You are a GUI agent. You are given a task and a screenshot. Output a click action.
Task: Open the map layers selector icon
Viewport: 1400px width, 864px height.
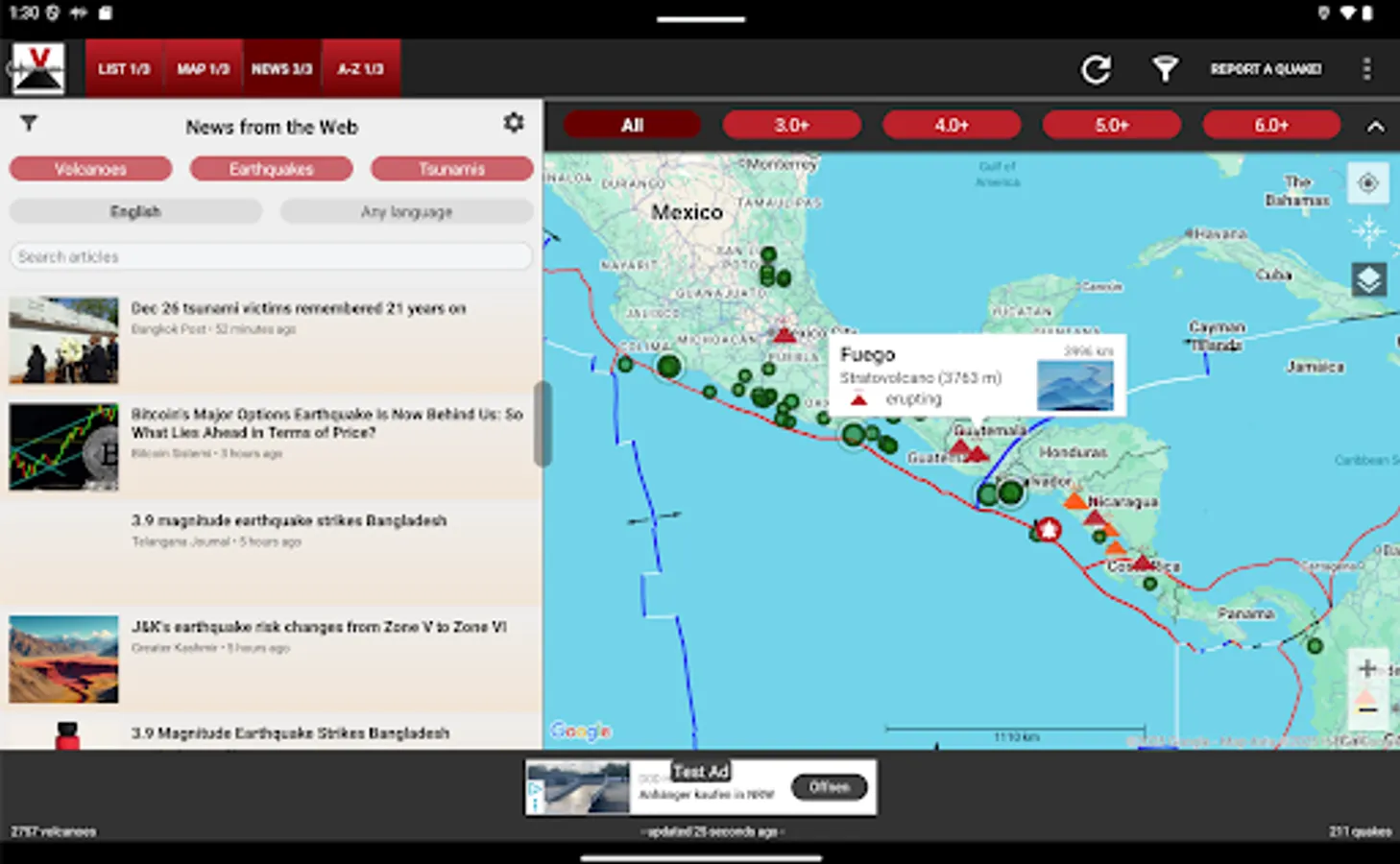(x=1367, y=279)
